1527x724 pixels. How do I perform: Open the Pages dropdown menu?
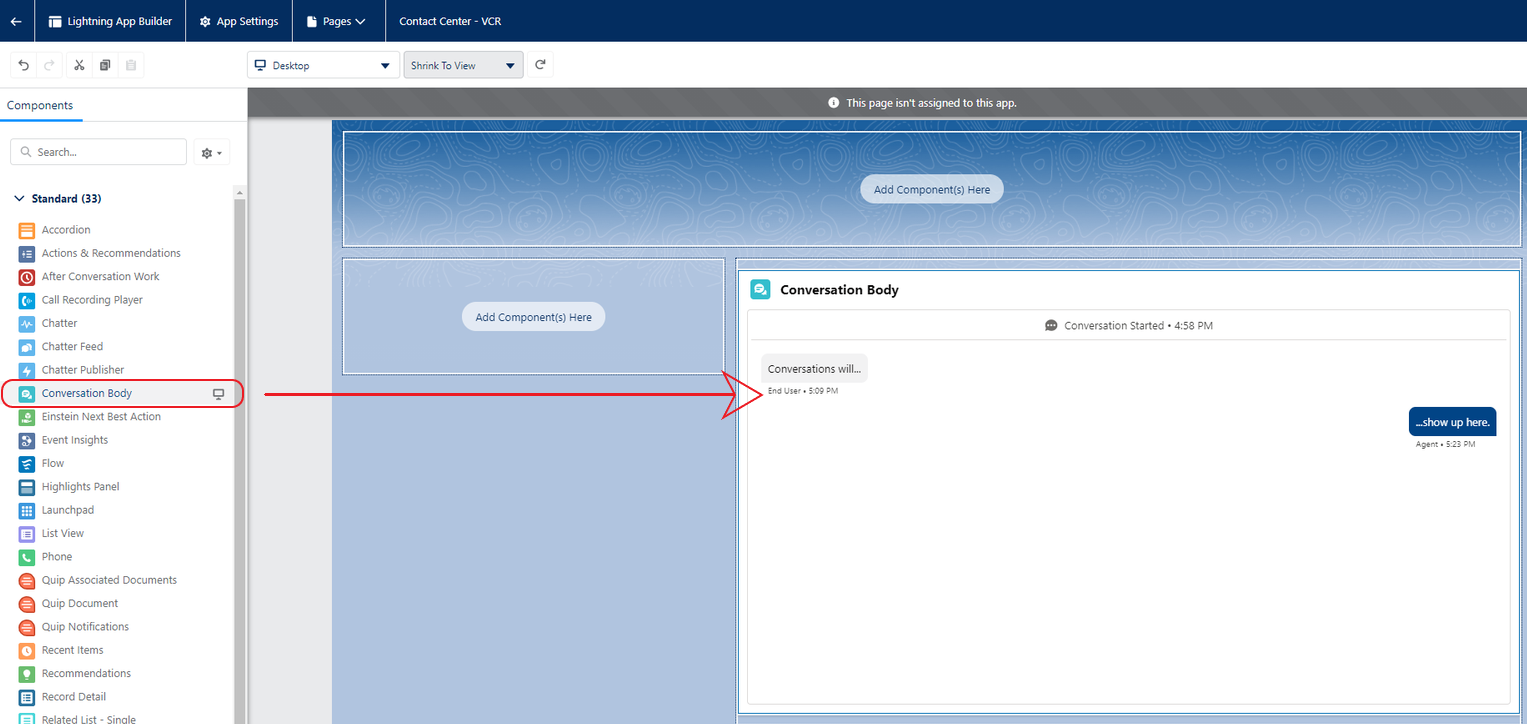pos(336,21)
